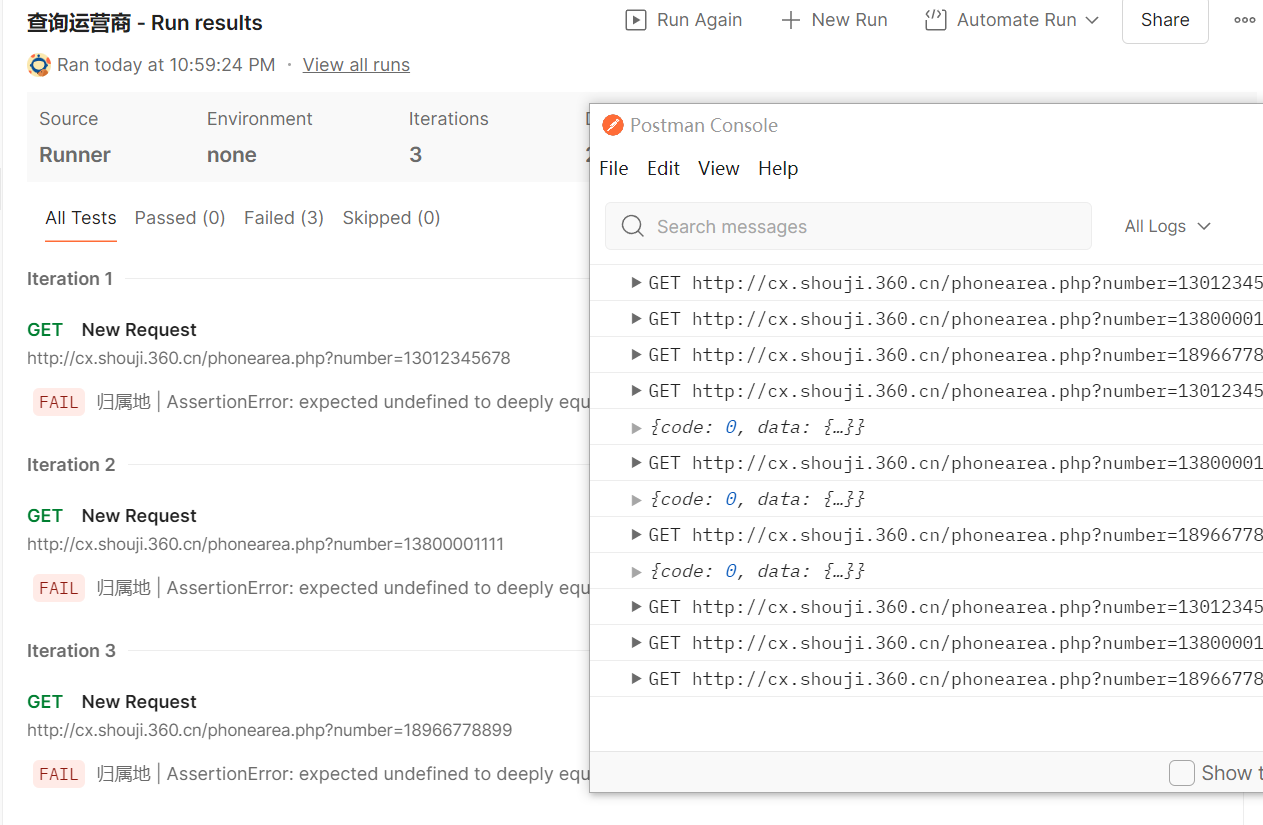This screenshot has width=1263, height=825.
Task: Expand the first {code: 0, data} object log
Action: click(x=636, y=427)
